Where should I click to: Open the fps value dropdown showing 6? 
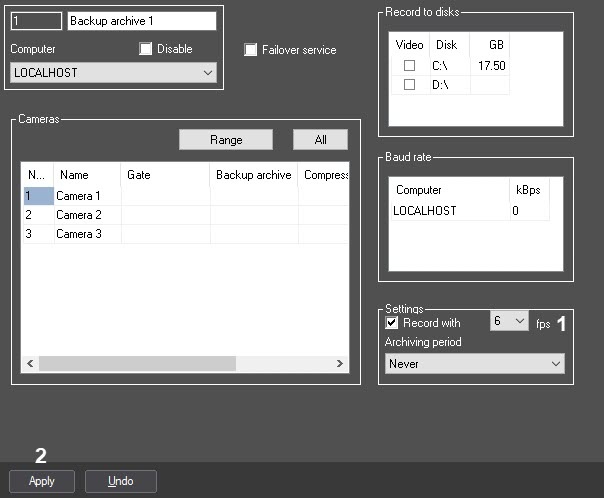click(x=509, y=320)
